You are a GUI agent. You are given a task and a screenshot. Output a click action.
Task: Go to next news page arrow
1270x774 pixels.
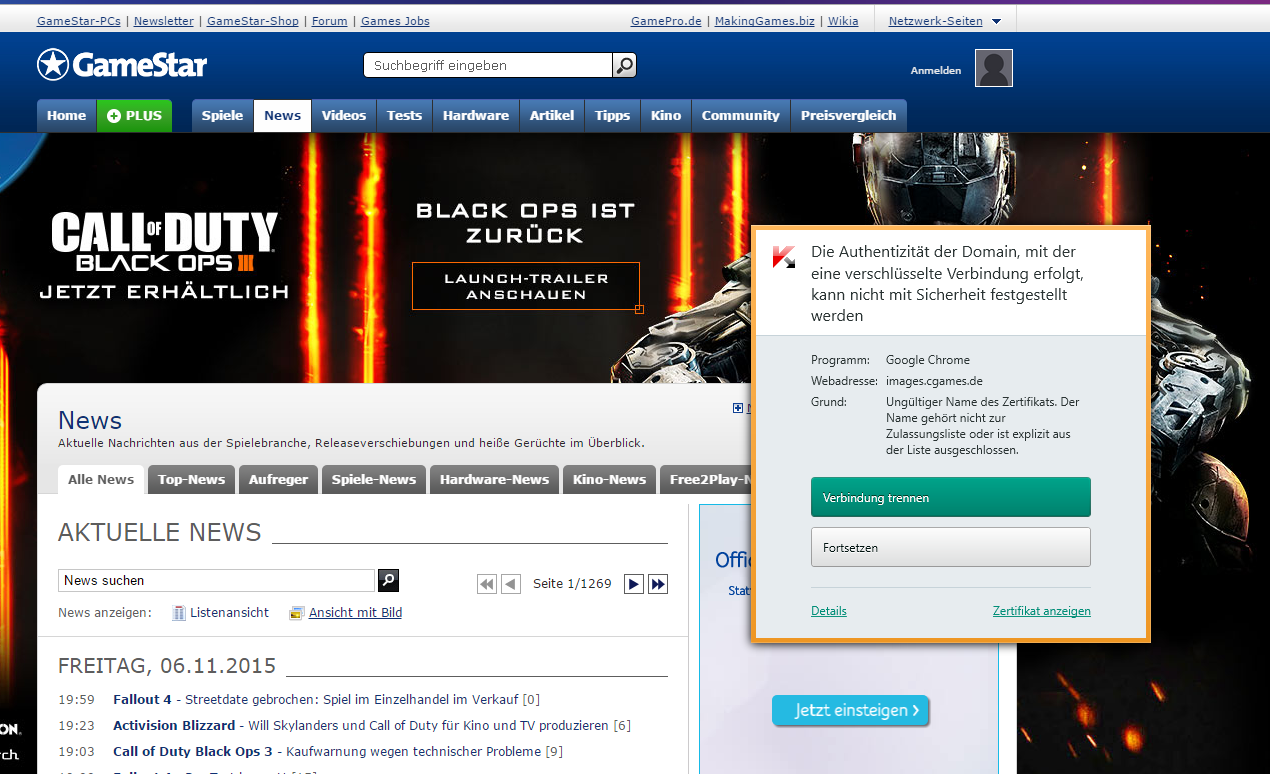tap(634, 584)
